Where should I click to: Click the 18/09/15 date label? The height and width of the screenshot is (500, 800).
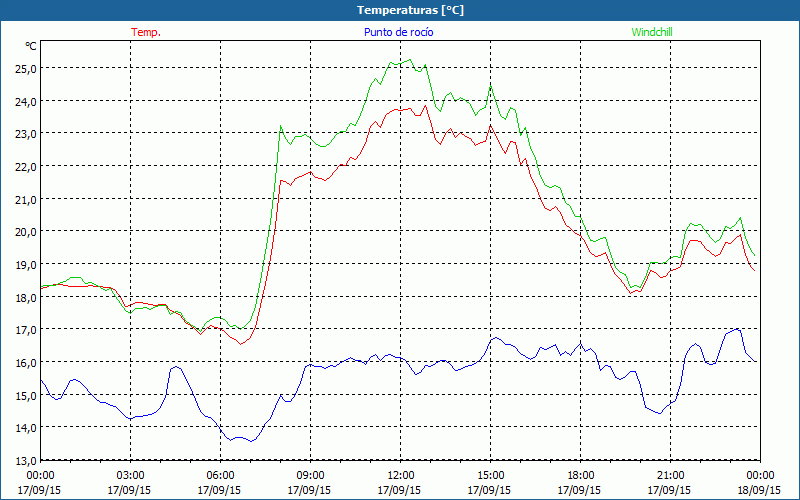[x=759, y=490]
